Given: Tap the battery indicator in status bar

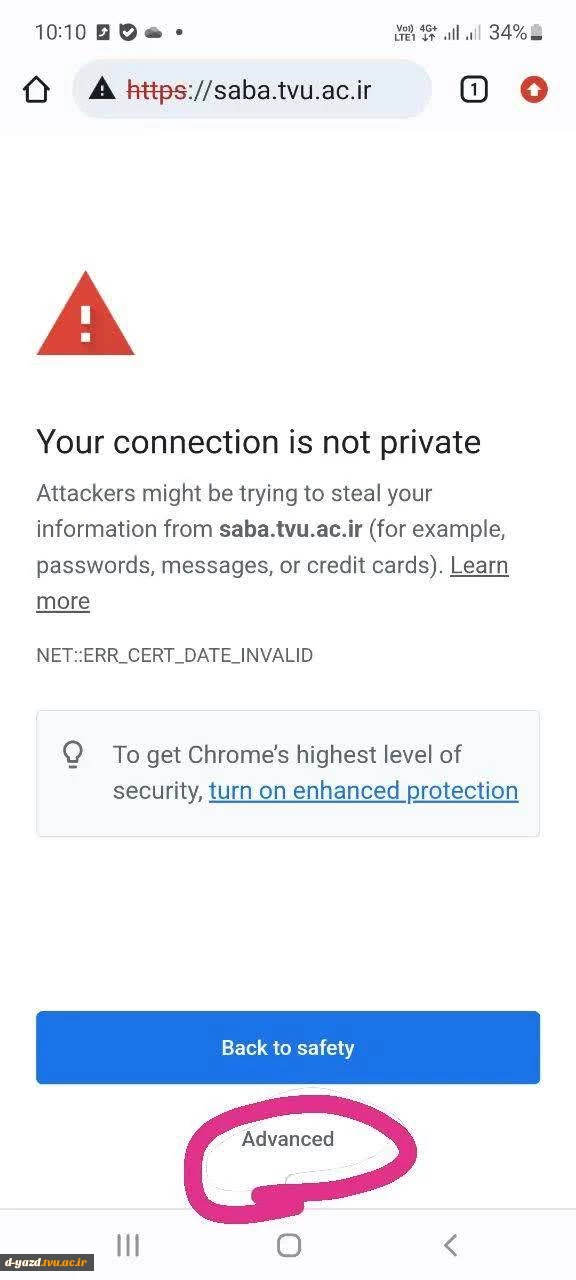Looking at the screenshot, I should [x=537, y=33].
